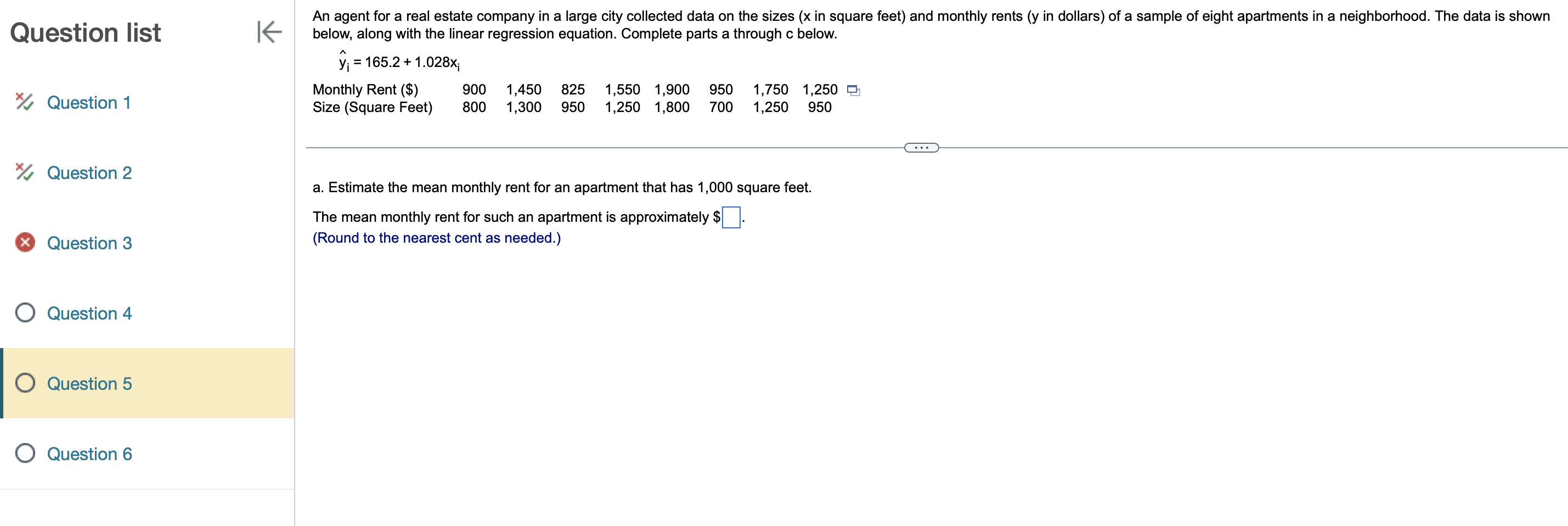Click the rent value 1,900

[x=672, y=89]
